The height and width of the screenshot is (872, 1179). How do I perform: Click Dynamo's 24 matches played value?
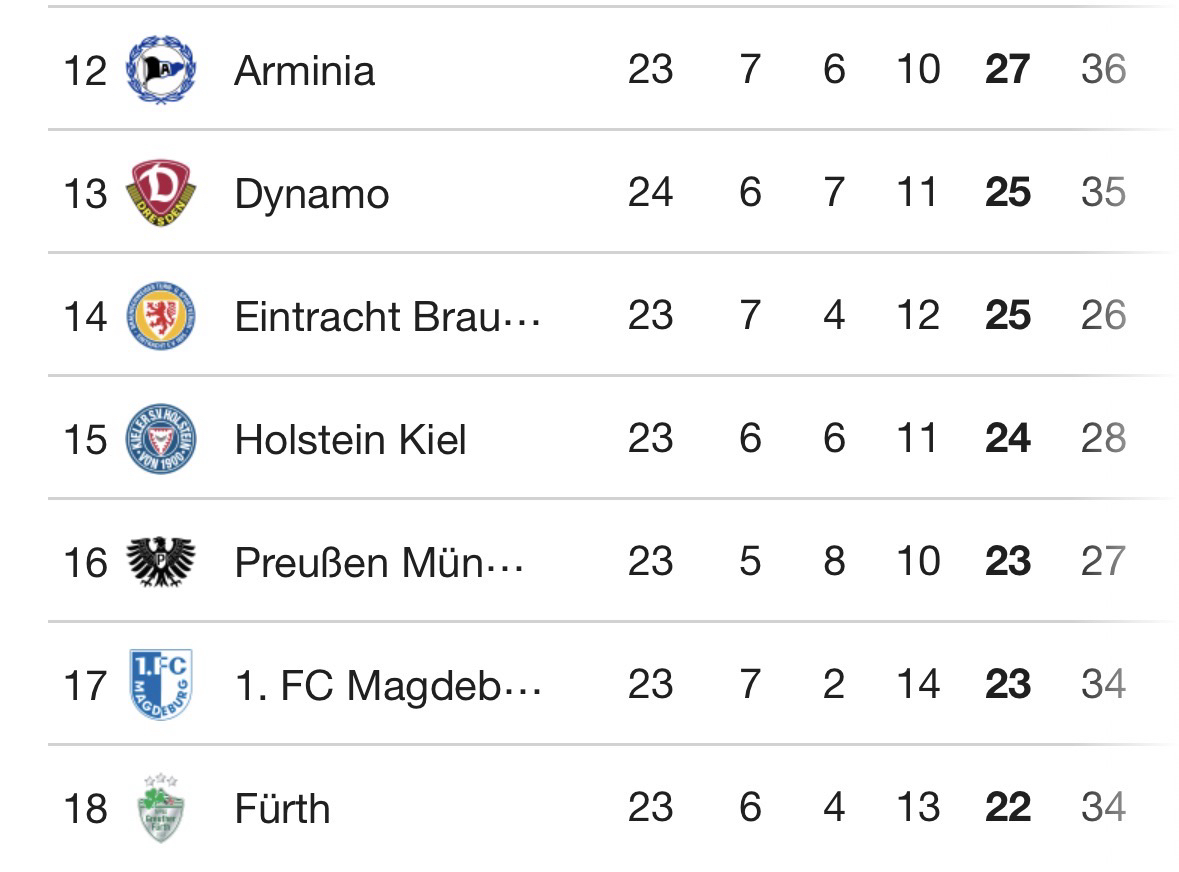(x=650, y=193)
